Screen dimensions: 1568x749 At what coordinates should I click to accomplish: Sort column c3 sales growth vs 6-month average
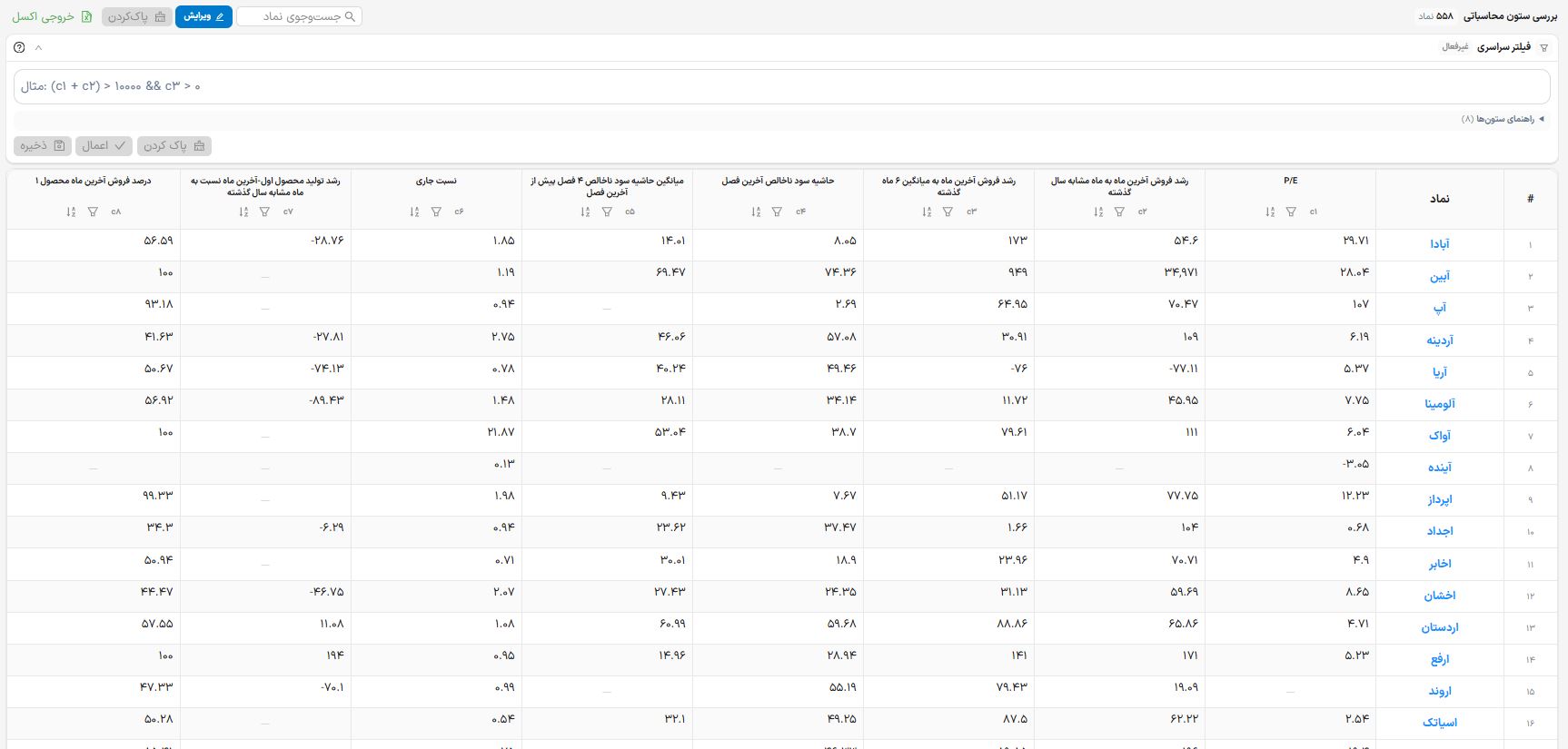click(x=927, y=212)
